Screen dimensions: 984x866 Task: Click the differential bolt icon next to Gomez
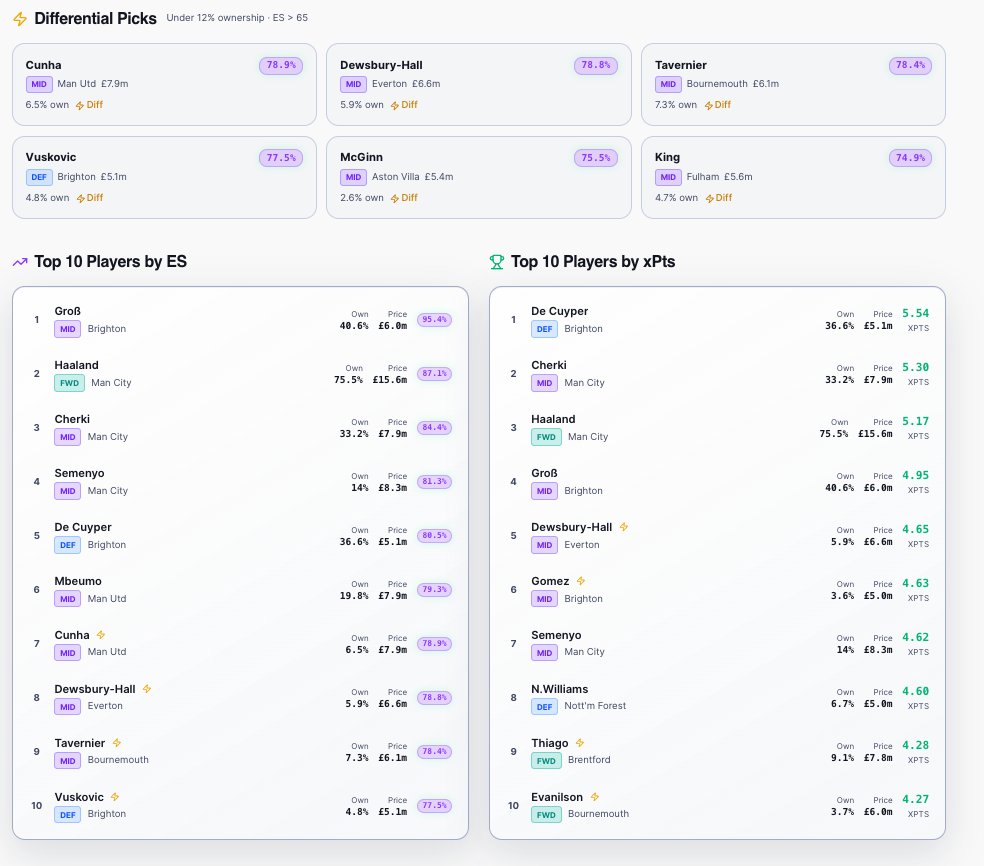pyautogui.click(x=580, y=581)
